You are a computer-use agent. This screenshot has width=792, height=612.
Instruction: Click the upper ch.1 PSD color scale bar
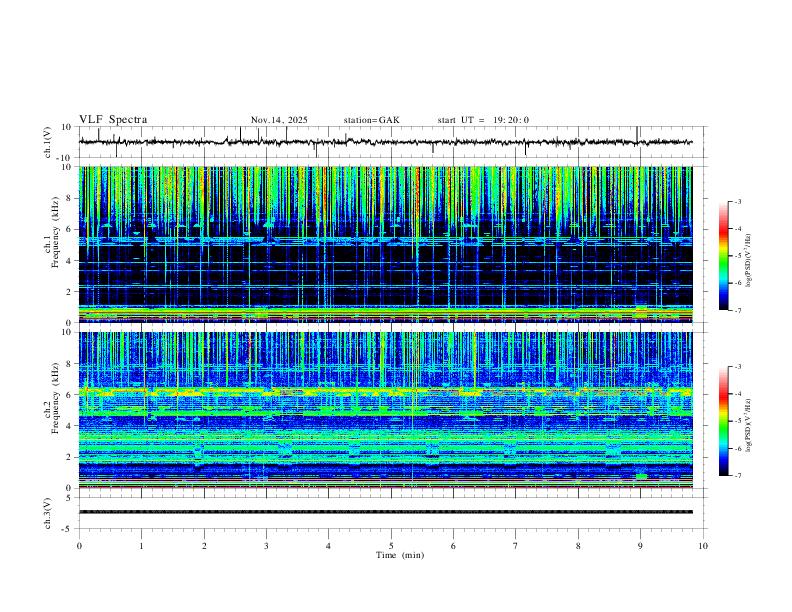pos(724,256)
